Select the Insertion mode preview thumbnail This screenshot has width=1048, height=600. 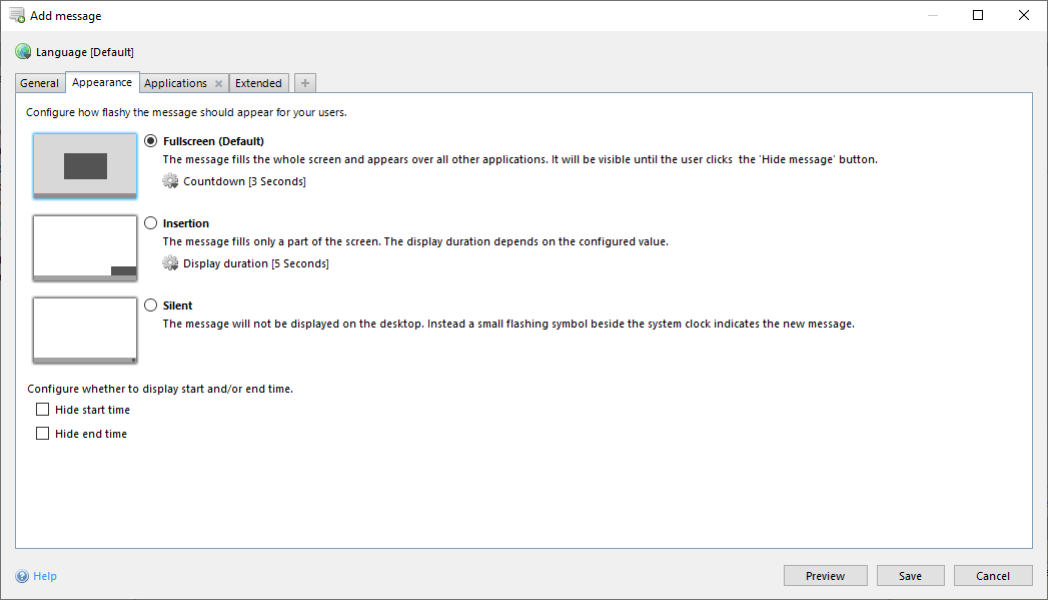tap(84, 247)
